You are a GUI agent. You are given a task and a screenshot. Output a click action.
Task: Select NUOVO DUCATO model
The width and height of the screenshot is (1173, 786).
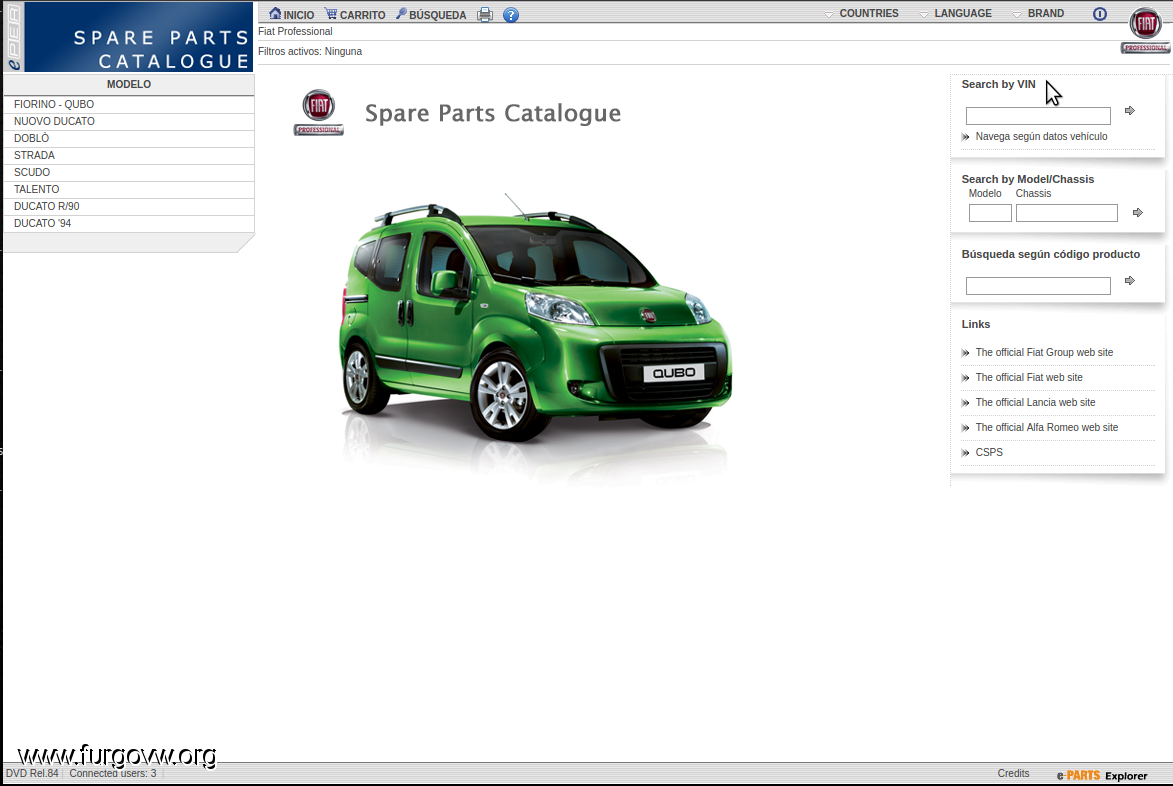click(129, 121)
